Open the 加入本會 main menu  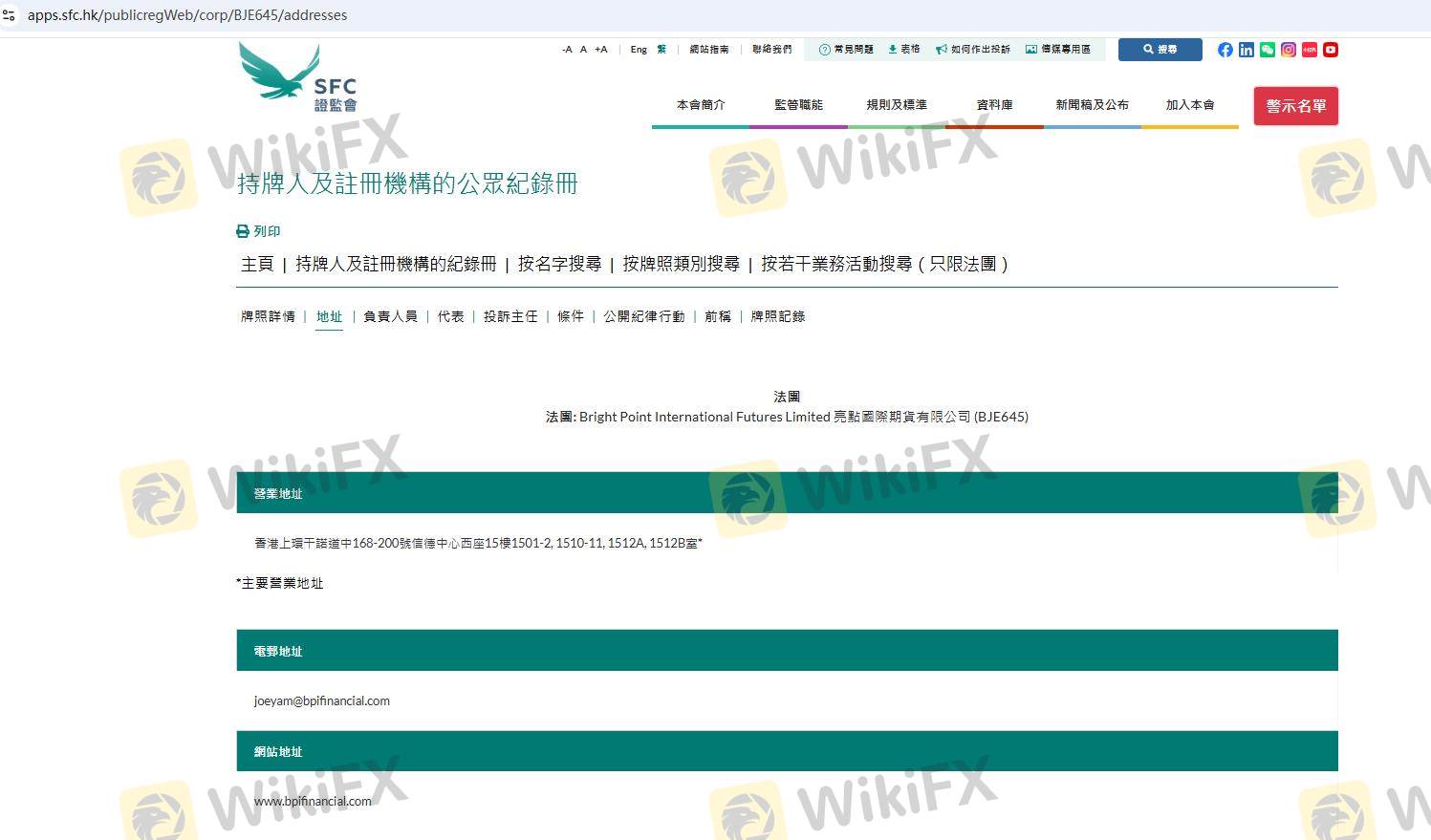1190,105
